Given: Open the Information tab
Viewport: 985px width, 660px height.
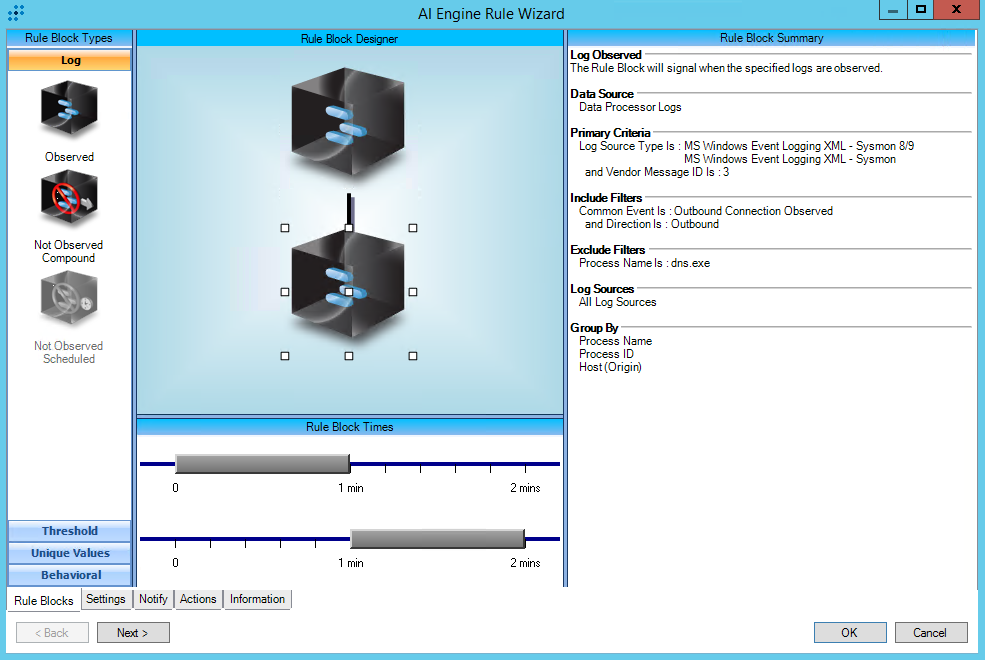Looking at the screenshot, I should click(257, 599).
